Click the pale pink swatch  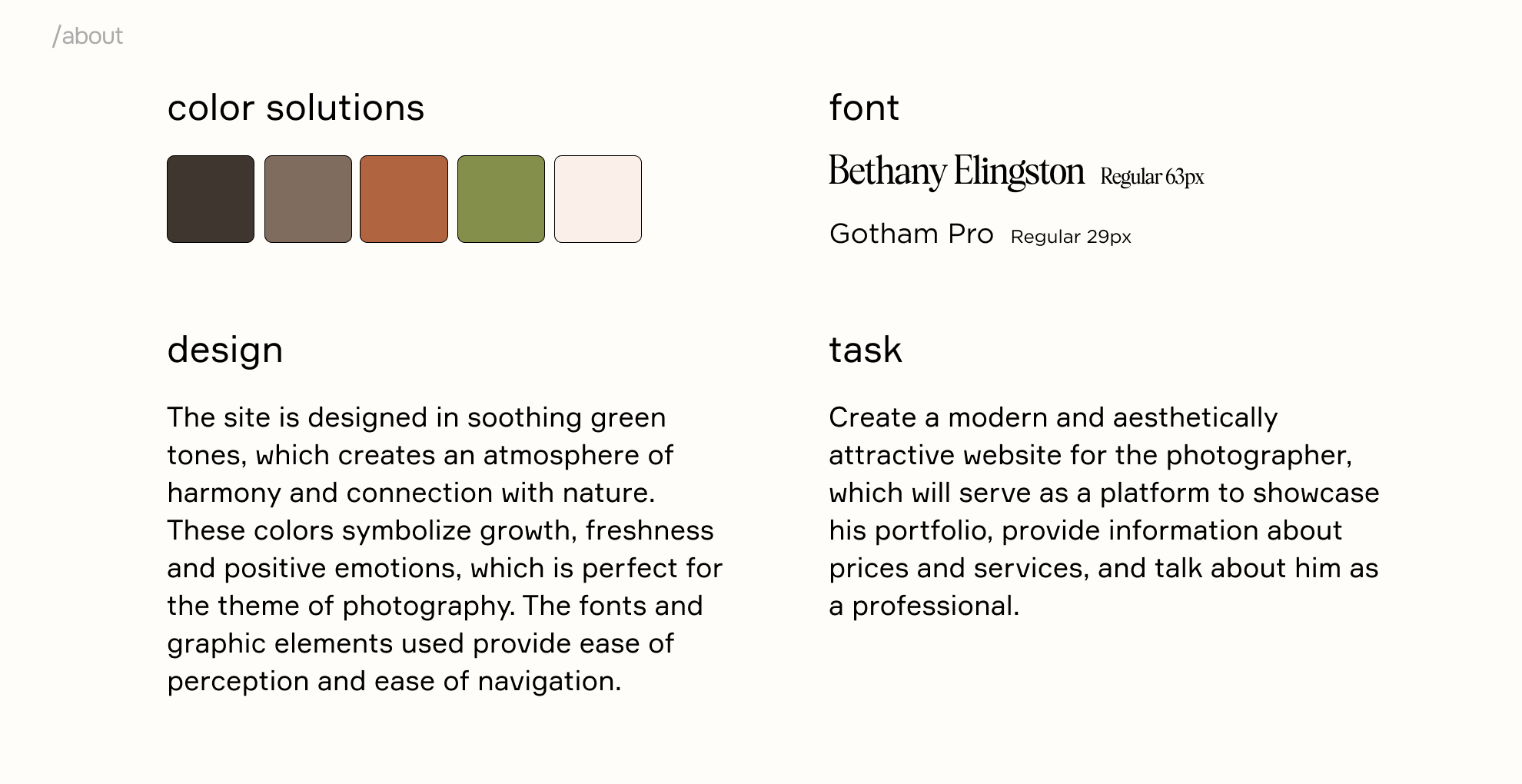(598, 199)
